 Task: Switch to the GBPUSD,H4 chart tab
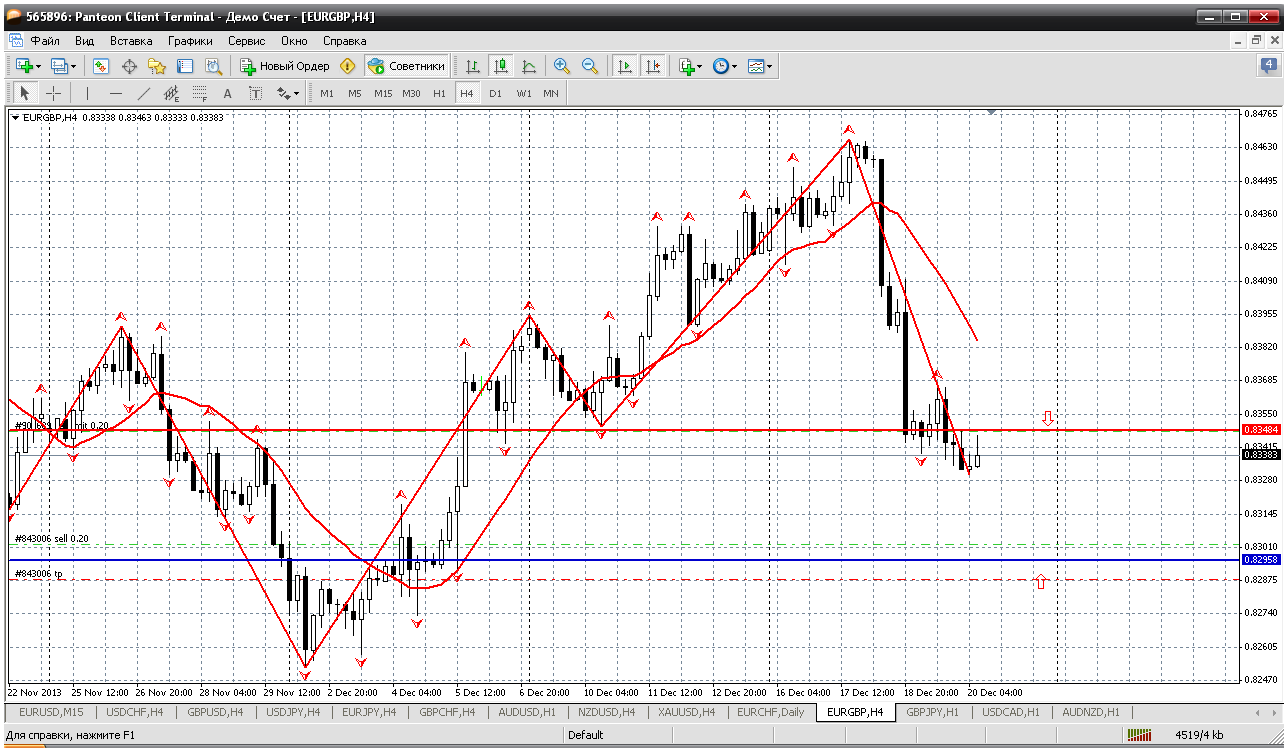(x=215, y=712)
